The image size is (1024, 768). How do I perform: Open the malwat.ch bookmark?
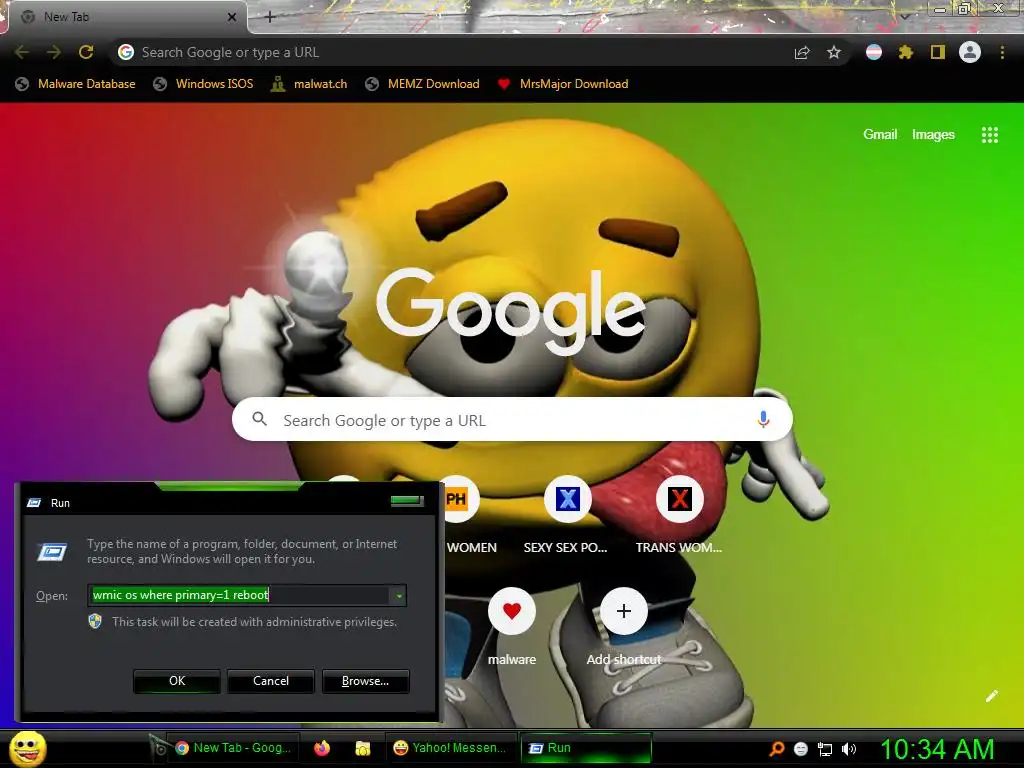point(310,84)
